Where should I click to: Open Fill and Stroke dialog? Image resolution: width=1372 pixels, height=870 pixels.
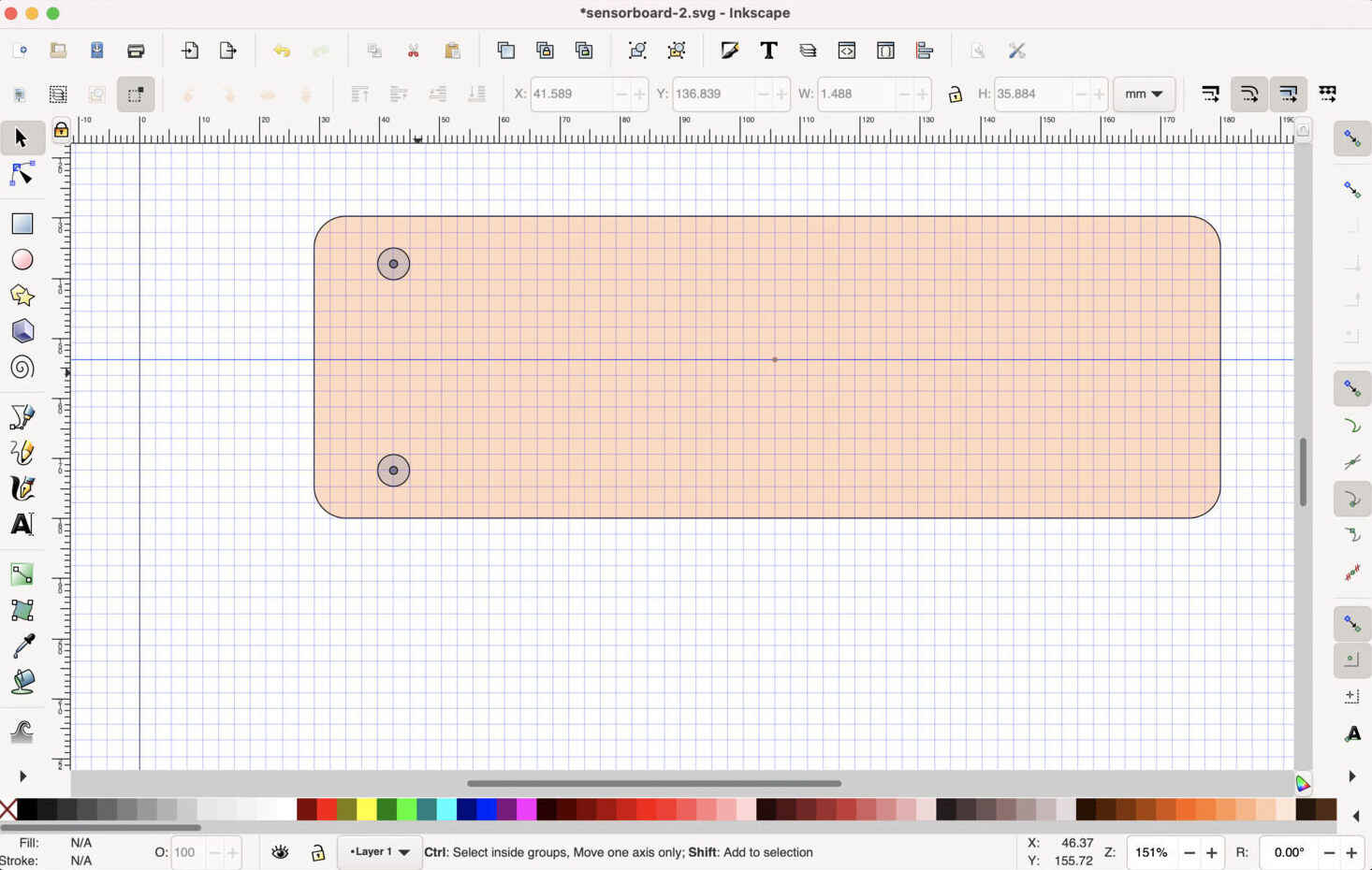(x=730, y=51)
